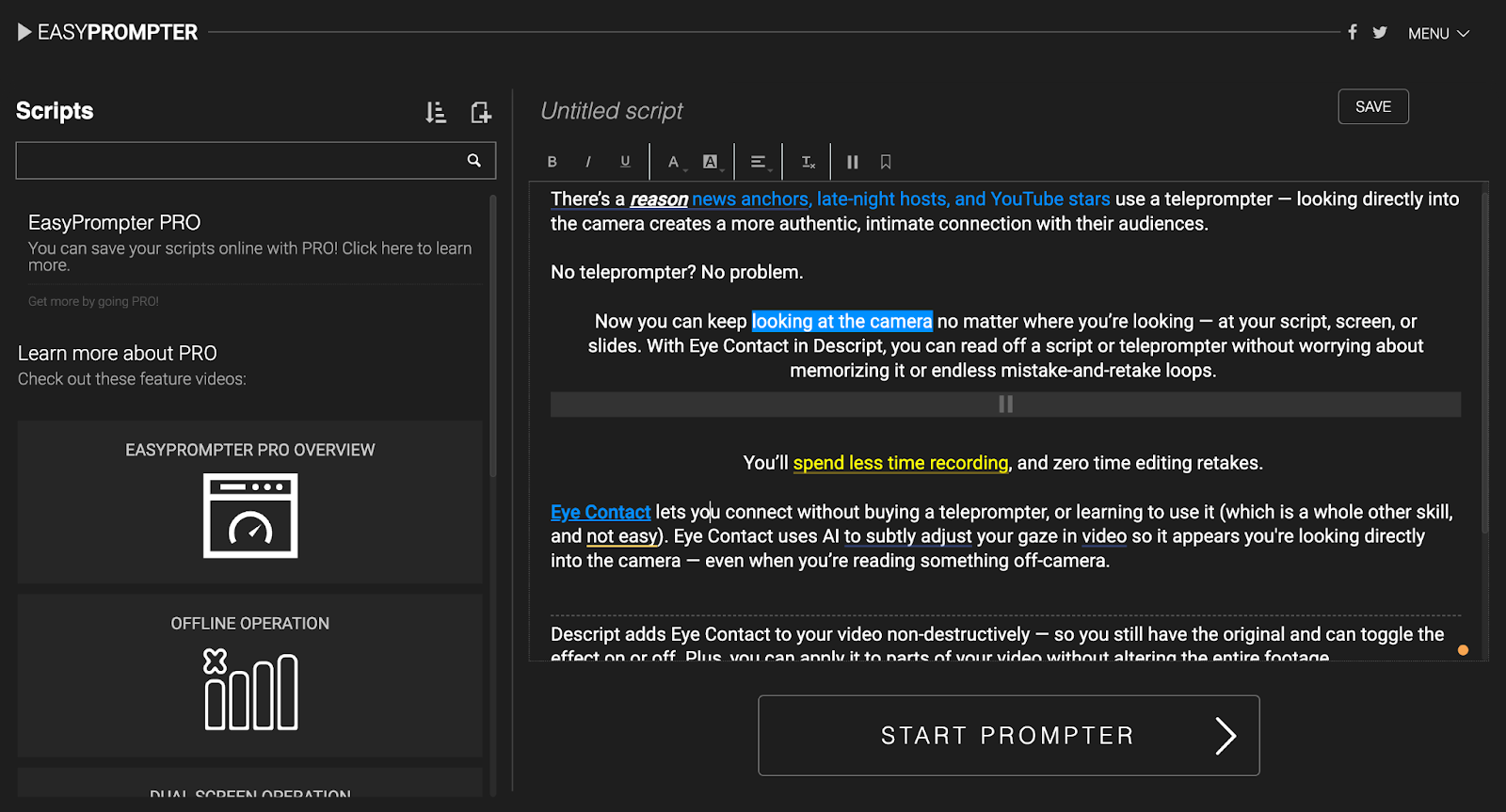Open the Facebook page icon
Image resolution: width=1506 pixels, height=812 pixels.
pyautogui.click(x=1352, y=32)
